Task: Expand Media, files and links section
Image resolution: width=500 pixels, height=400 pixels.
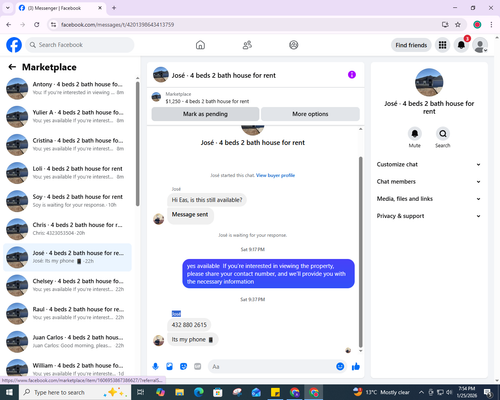Action: (429, 199)
